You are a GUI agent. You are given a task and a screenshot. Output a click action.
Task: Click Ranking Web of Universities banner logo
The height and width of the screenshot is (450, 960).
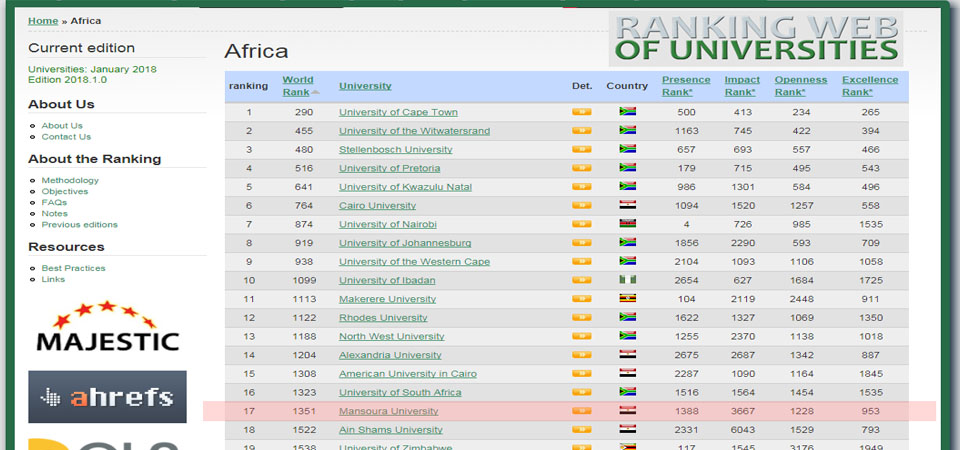(x=756, y=38)
